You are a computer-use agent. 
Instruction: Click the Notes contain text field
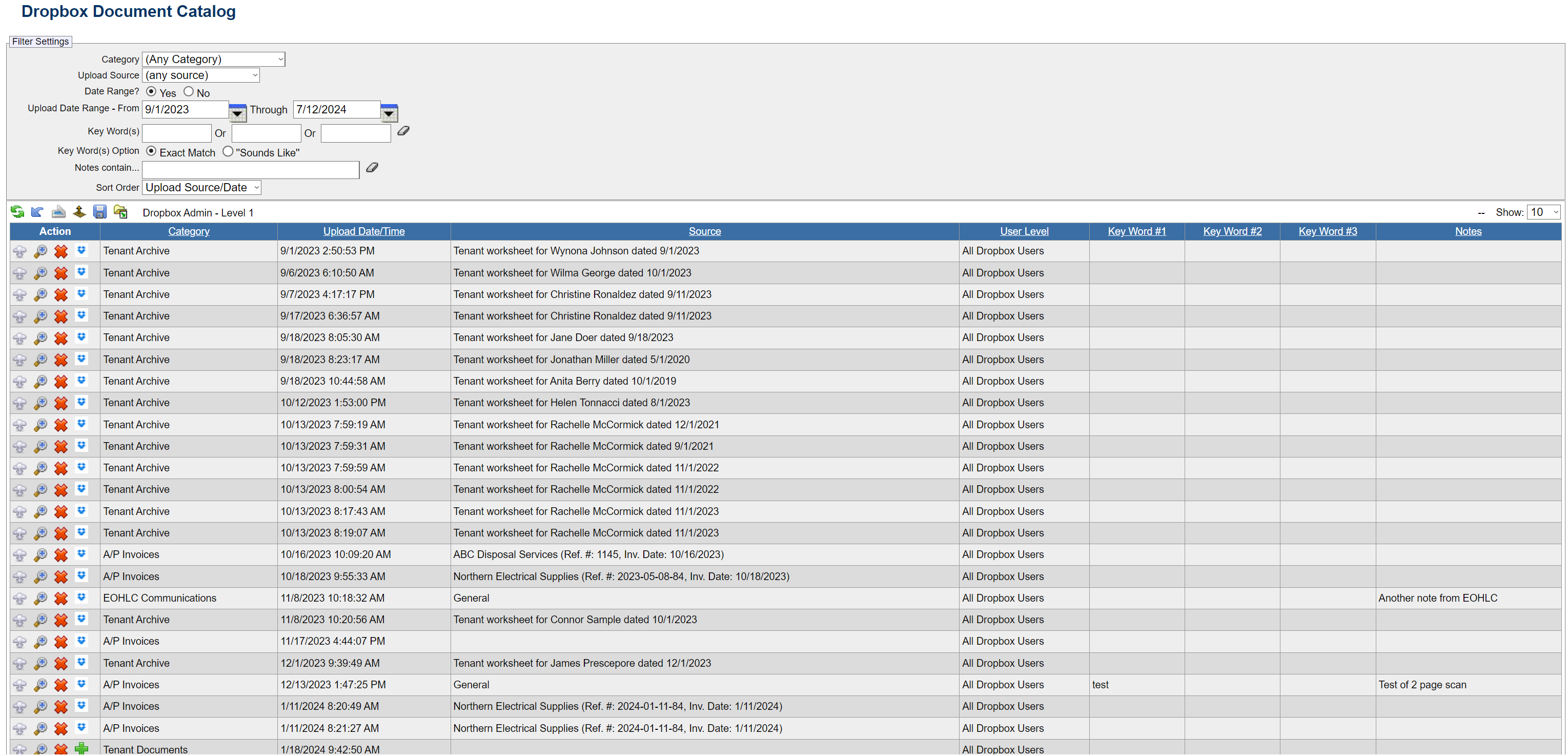[x=250, y=169]
